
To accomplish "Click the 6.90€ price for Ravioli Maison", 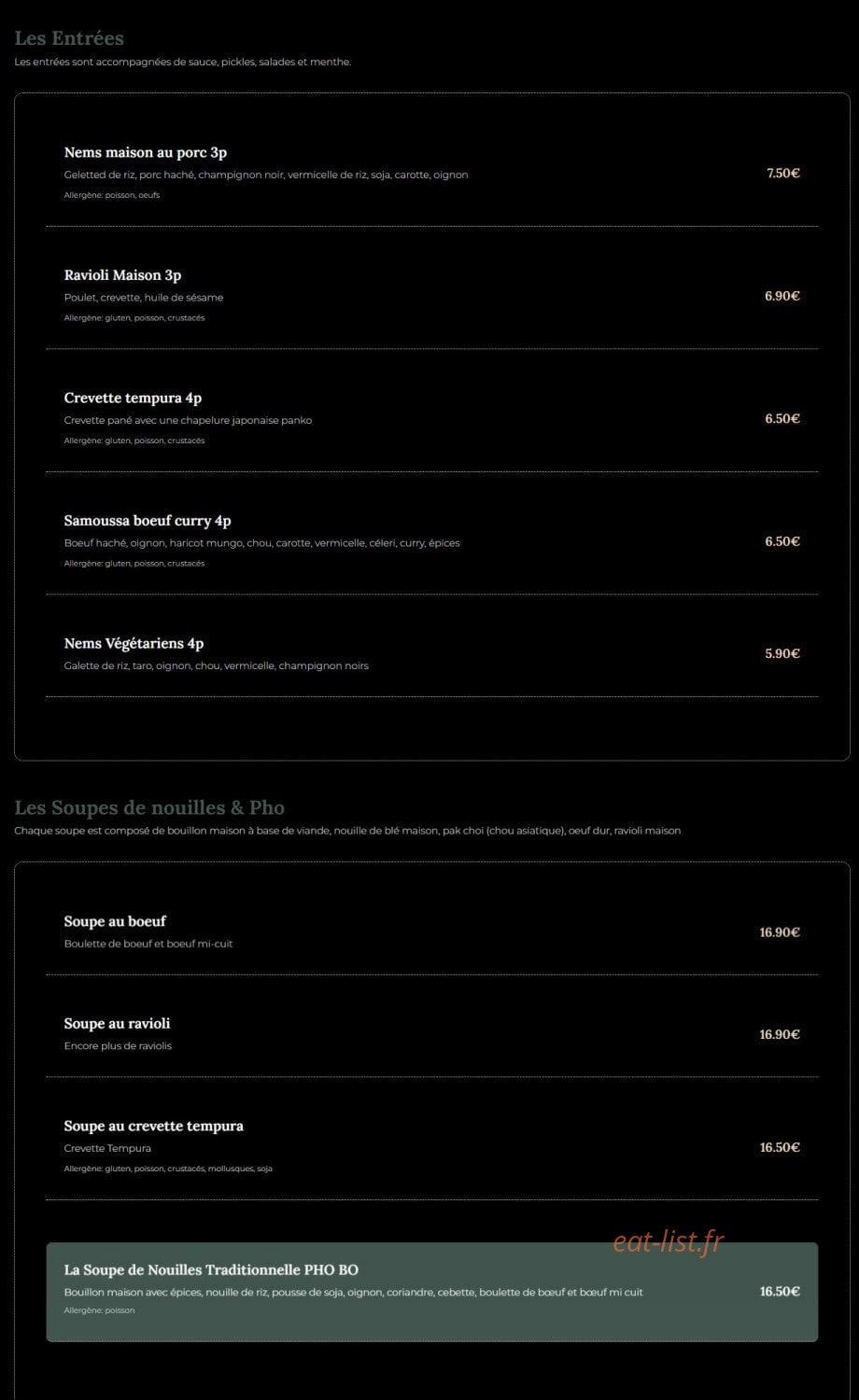I will pos(782,296).
